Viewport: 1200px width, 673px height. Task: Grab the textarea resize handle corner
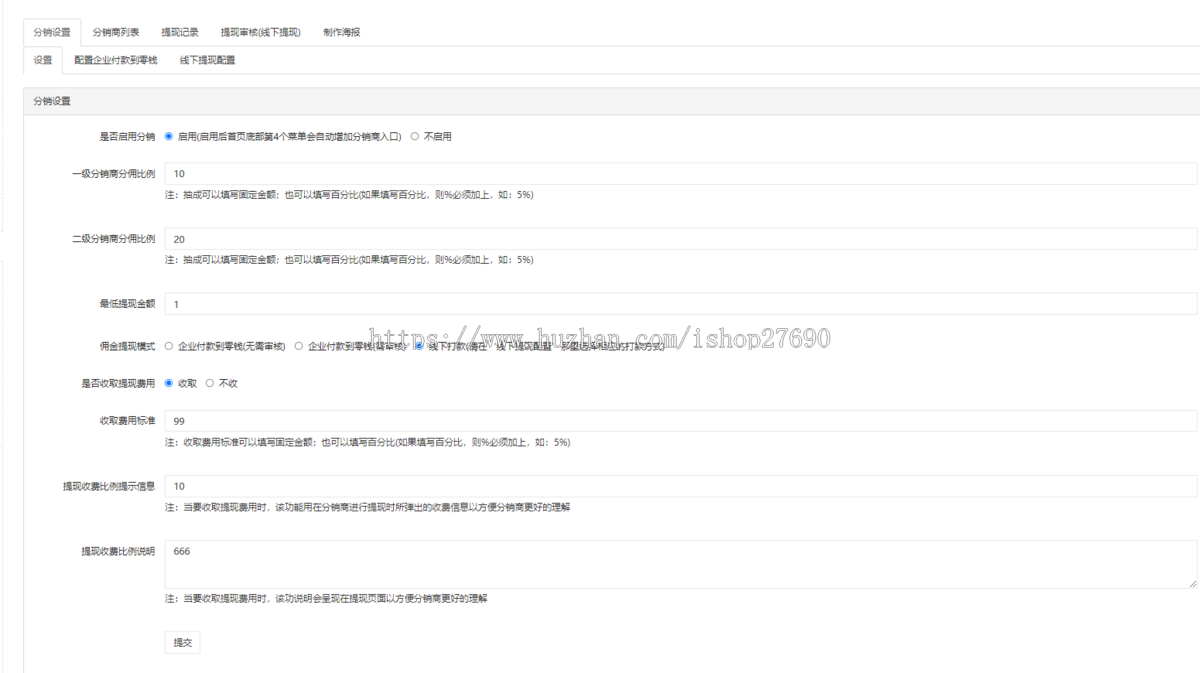pos(1191,582)
